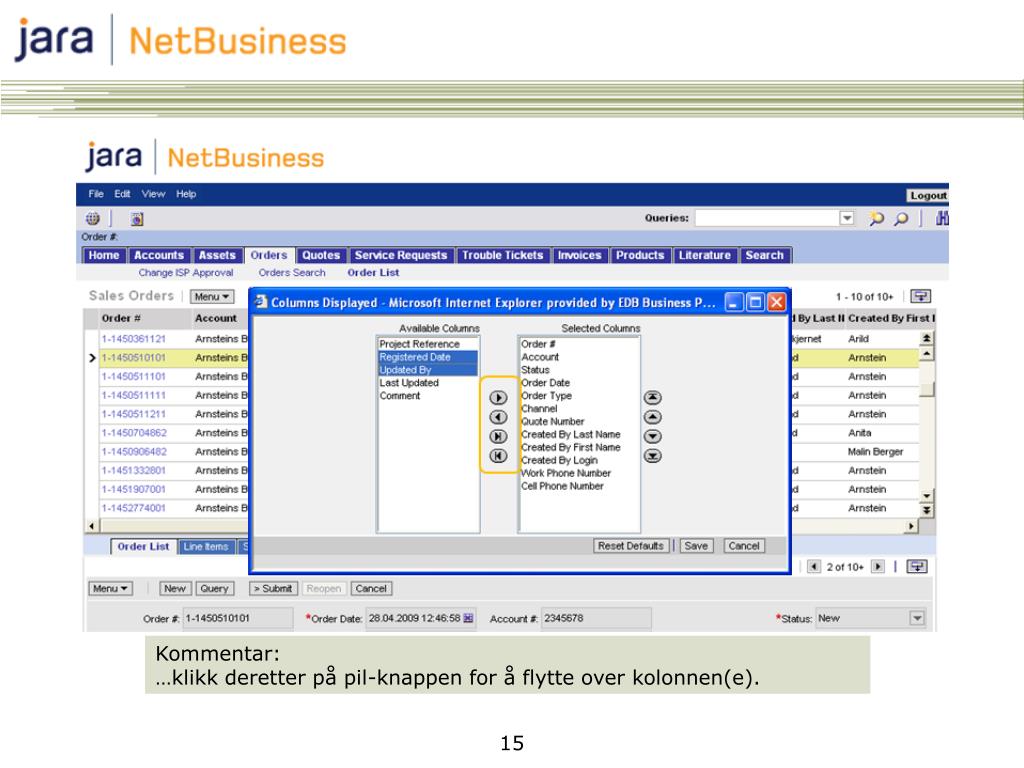Switch to the Products tab
The image size is (1024, 768).
[640, 255]
